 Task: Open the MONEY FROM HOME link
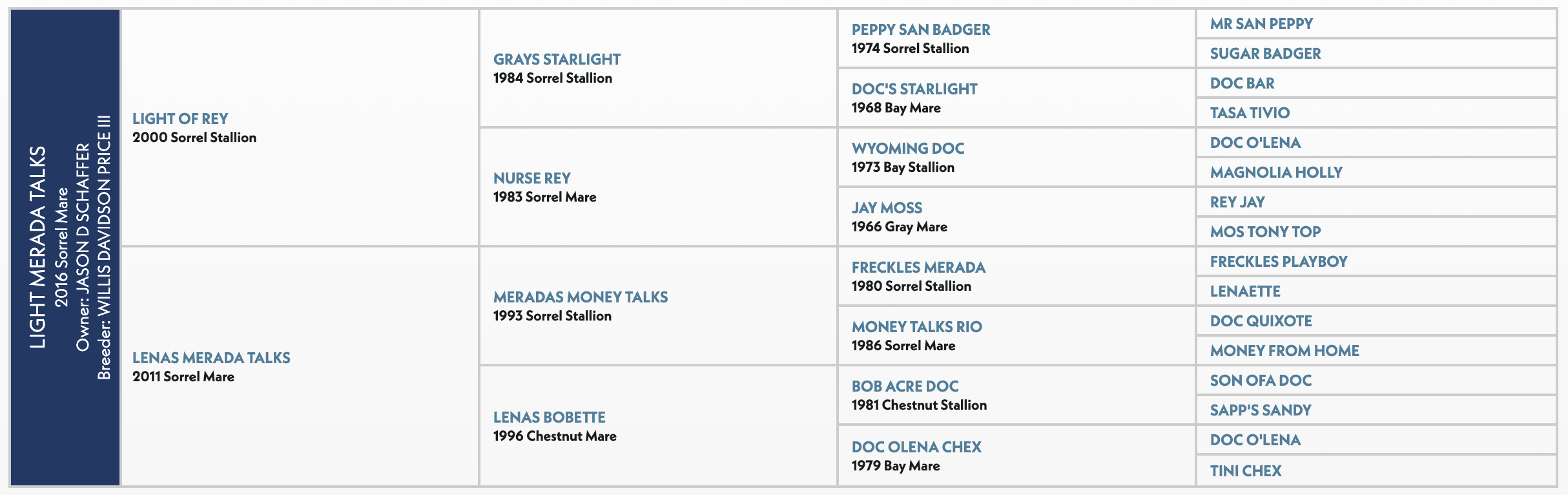1284,351
